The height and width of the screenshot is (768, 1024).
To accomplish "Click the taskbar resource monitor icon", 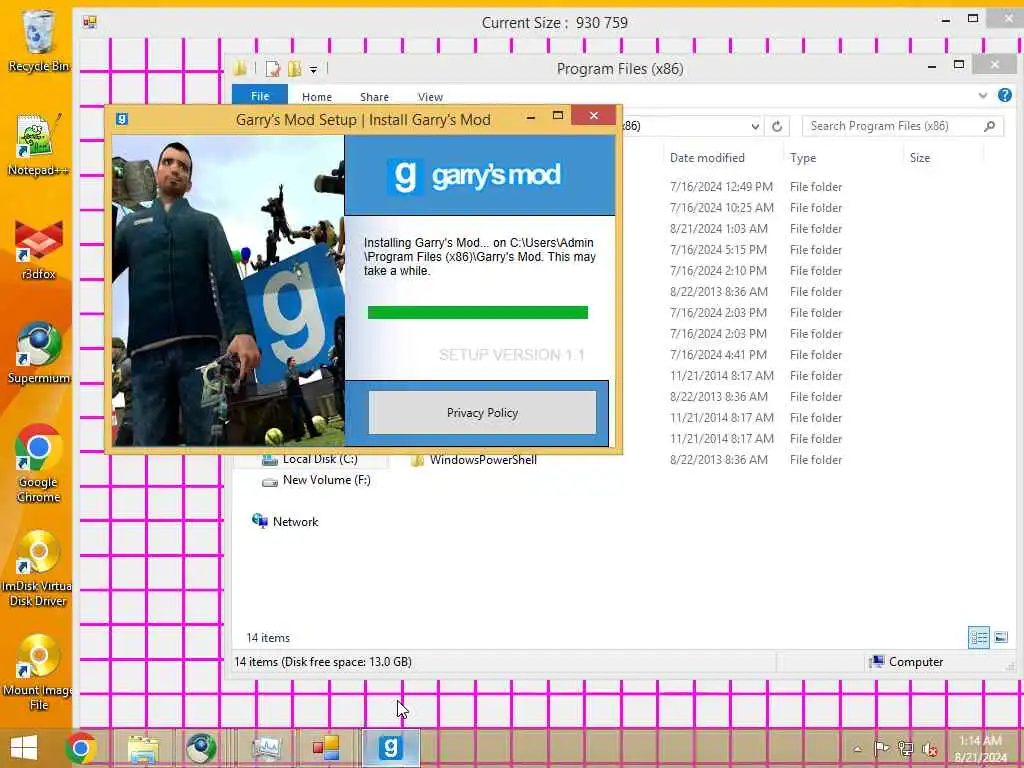I will 266,748.
